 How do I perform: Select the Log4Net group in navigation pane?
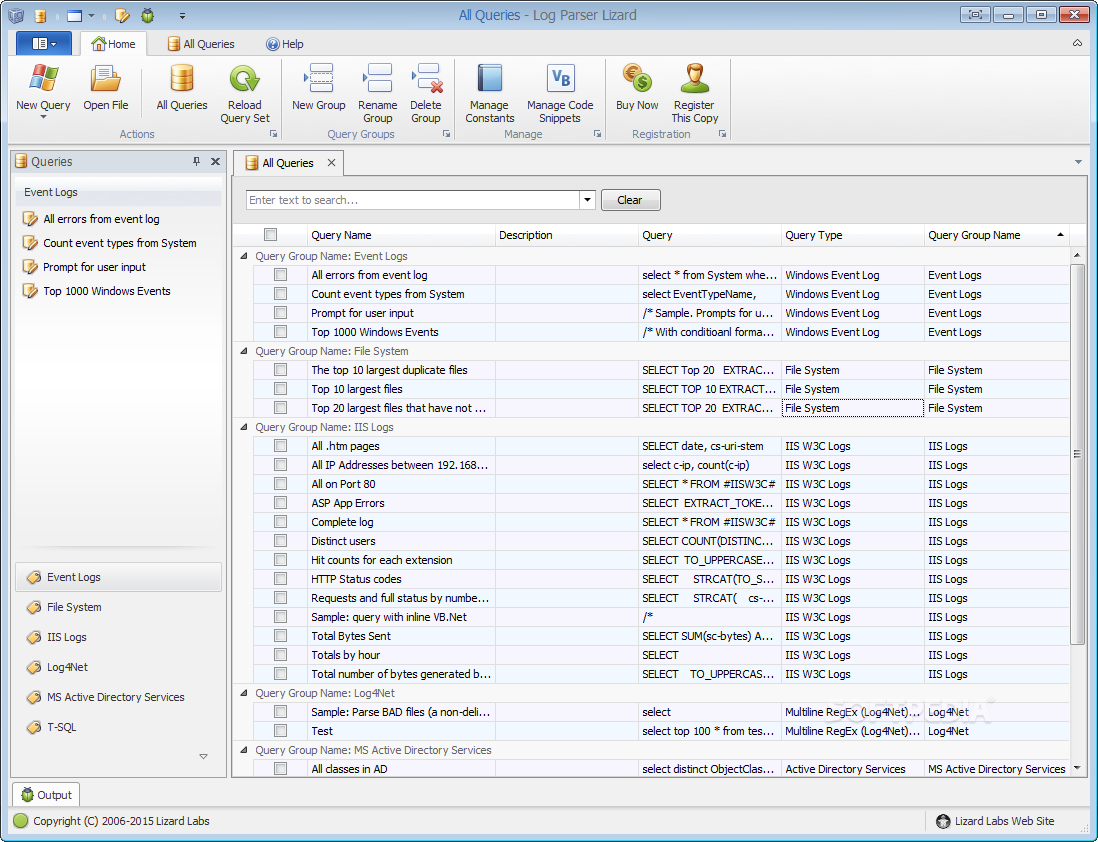tap(118, 667)
